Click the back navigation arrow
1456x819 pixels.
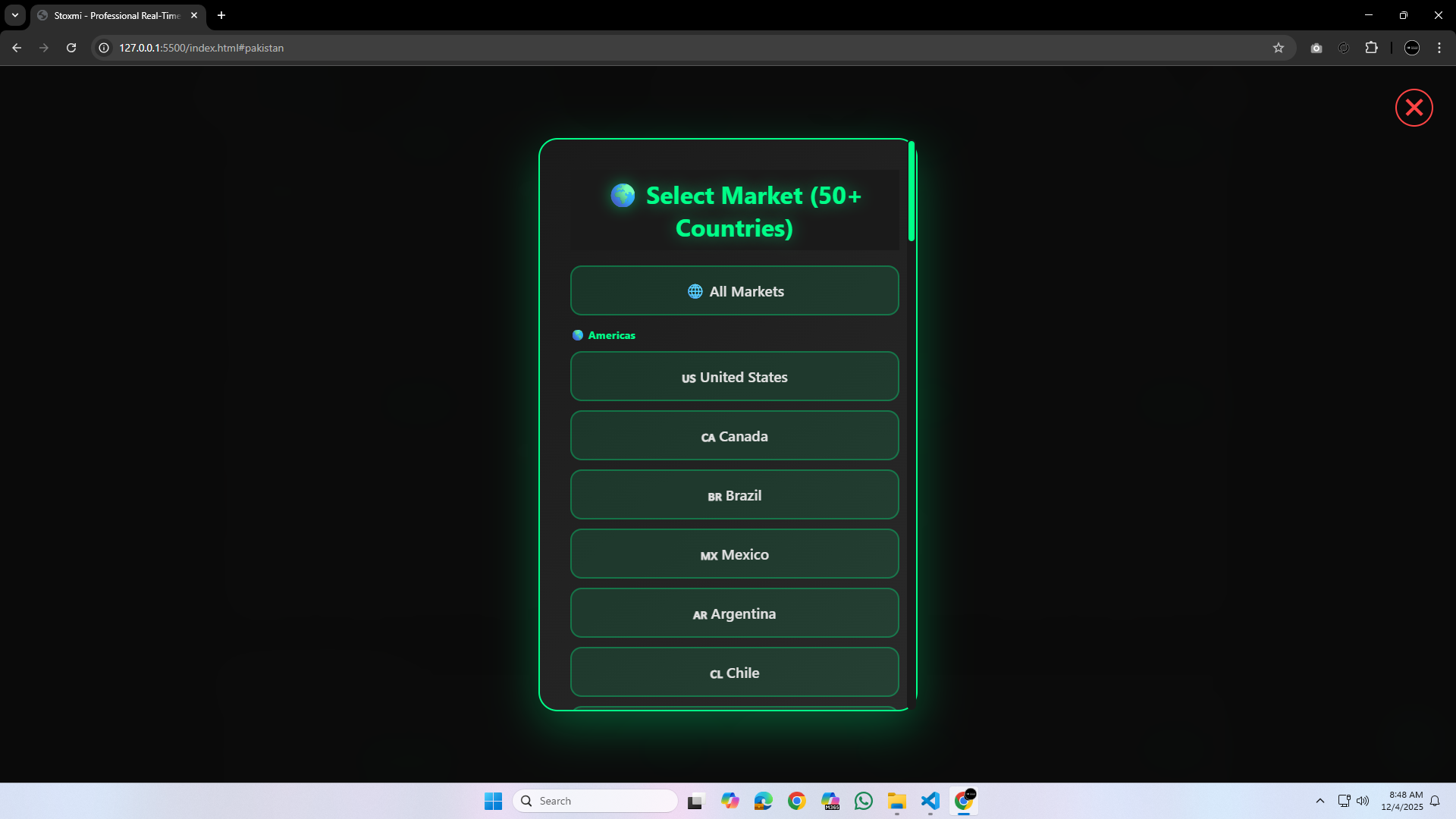[x=17, y=47]
